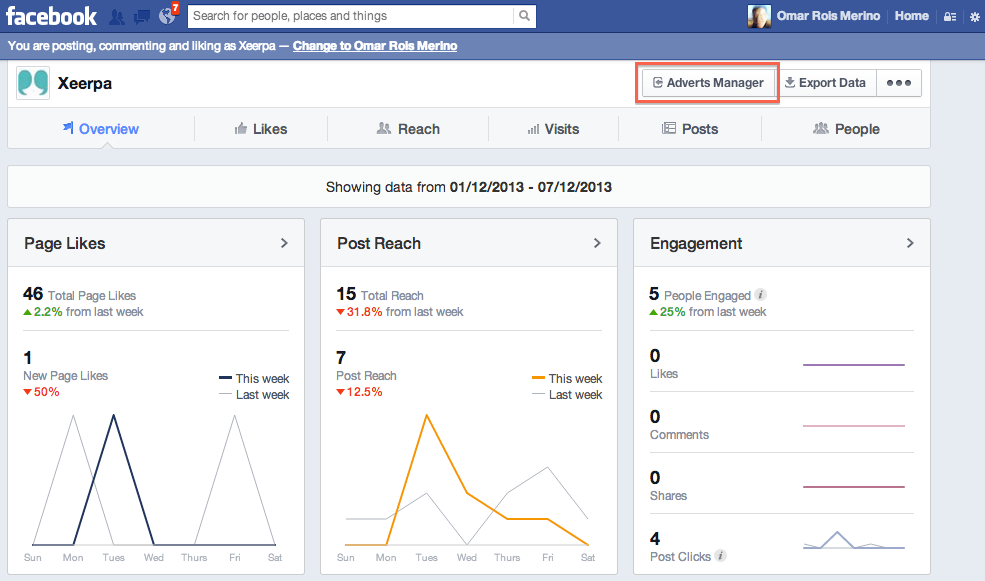The width and height of the screenshot is (985, 581).
Task: Click Change to Omar Rois Merino link
Action: [374, 46]
